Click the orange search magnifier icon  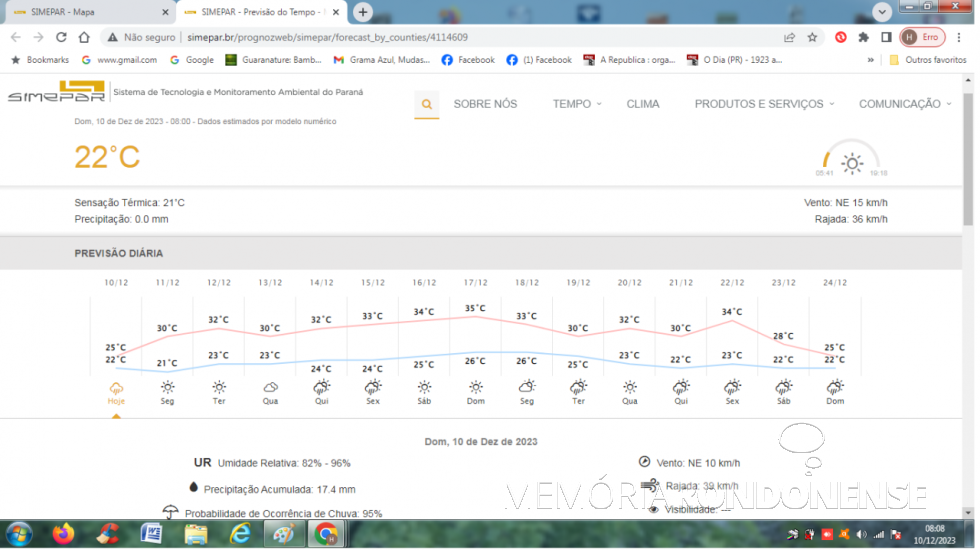coord(427,104)
